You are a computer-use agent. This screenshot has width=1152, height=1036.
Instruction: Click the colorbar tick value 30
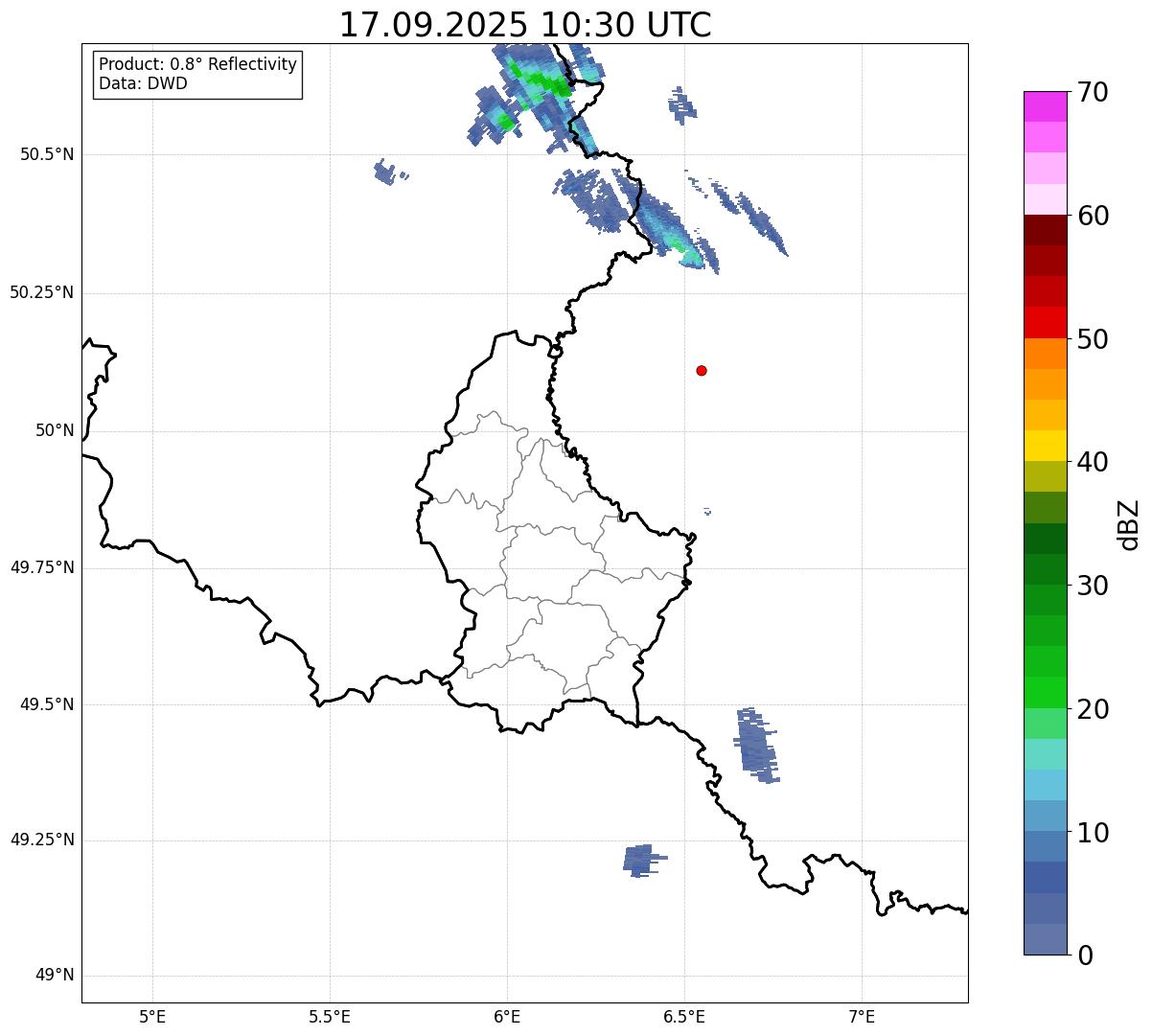pos(1093,586)
